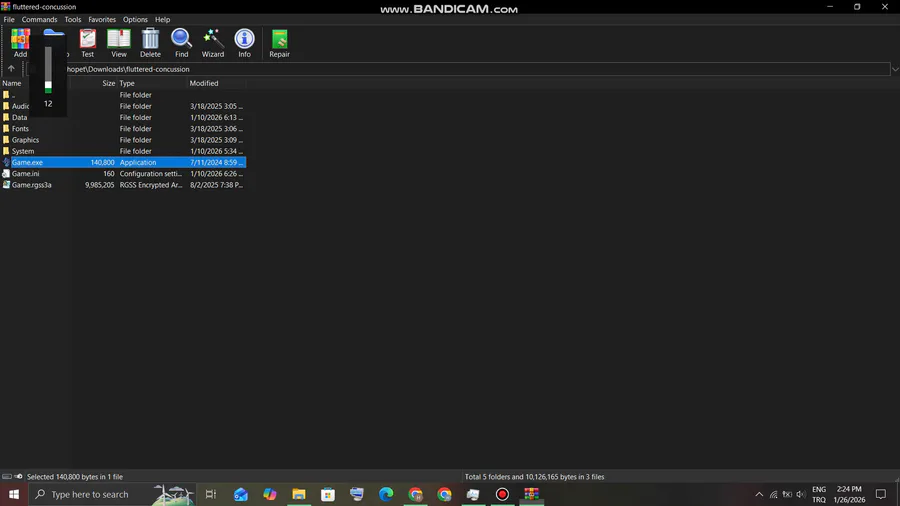Select the Graphics folder name
Image resolution: width=900 pixels, height=506 pixels.
[x=25, y=140]
